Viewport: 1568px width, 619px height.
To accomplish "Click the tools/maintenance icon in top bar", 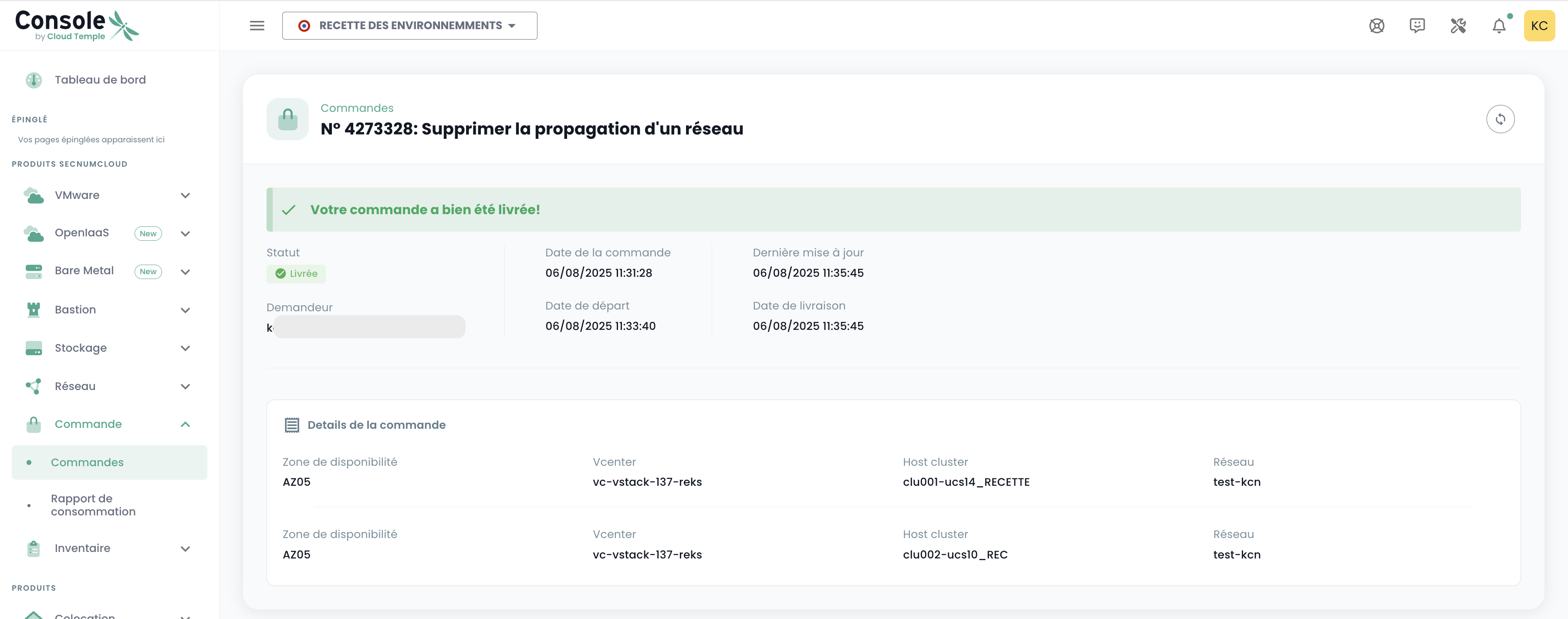I will click(1458, 26).
